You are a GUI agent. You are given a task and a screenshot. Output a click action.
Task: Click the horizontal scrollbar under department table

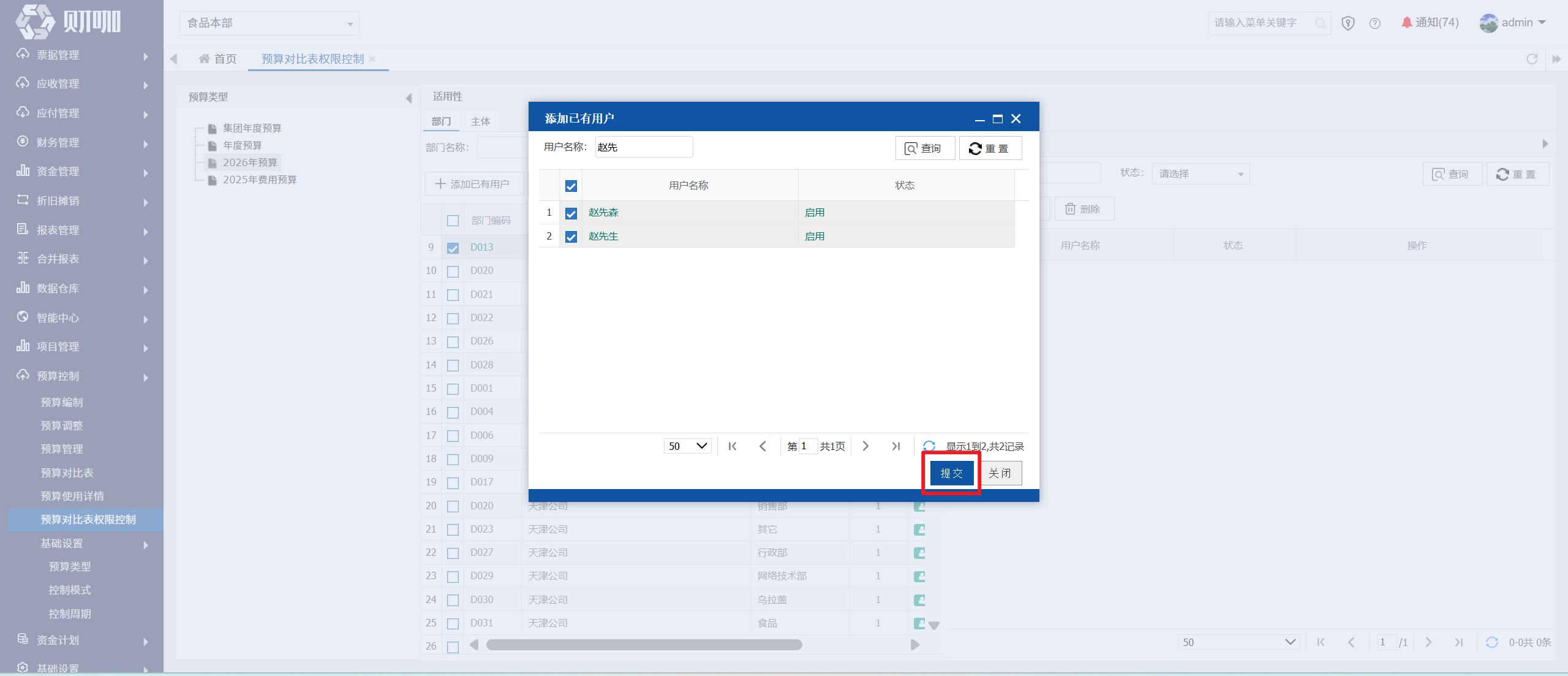pos(644,645)
